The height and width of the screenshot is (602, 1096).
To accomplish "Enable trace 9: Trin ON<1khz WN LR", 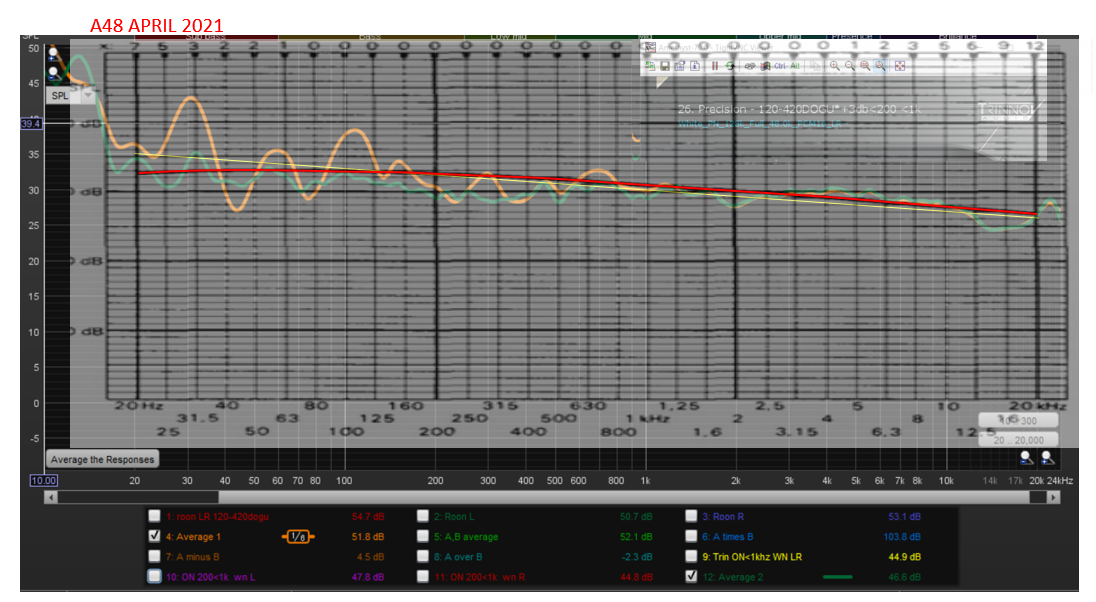I will pos(691,557).
